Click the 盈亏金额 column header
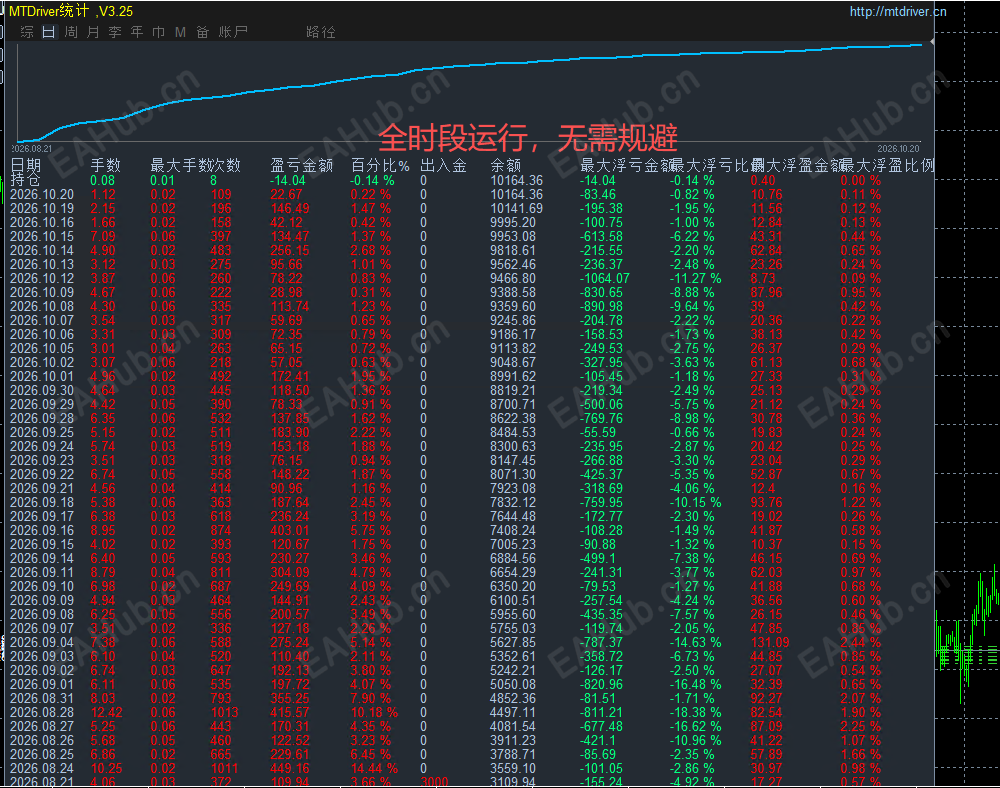Viewport: 1000px width, 788px height. (302, 166)
